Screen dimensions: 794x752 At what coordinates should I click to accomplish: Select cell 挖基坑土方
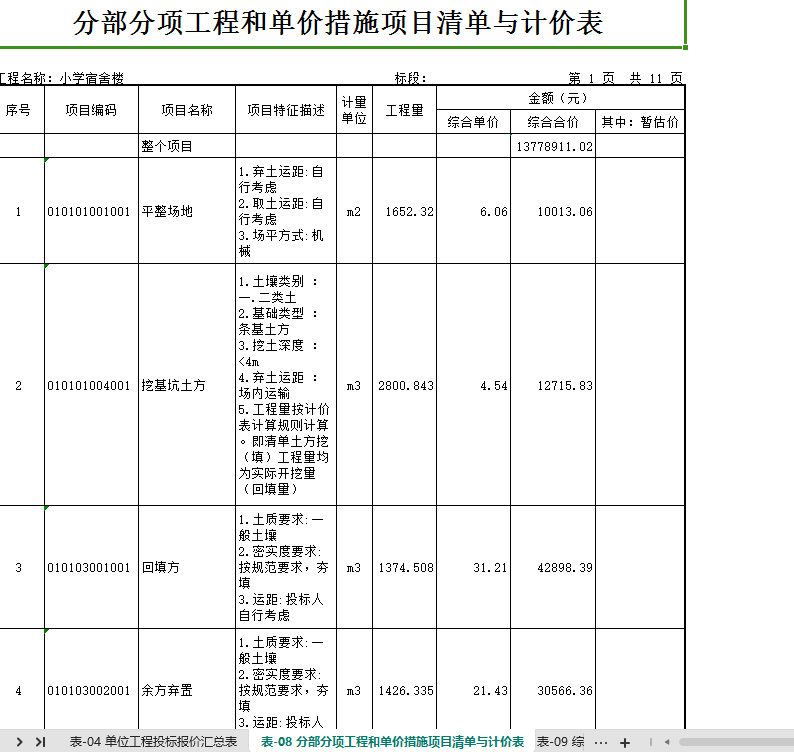coord(187,385)
